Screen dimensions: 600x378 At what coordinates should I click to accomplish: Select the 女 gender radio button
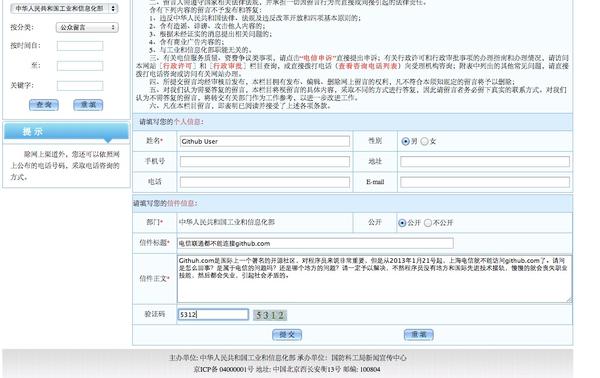(424, 142)
